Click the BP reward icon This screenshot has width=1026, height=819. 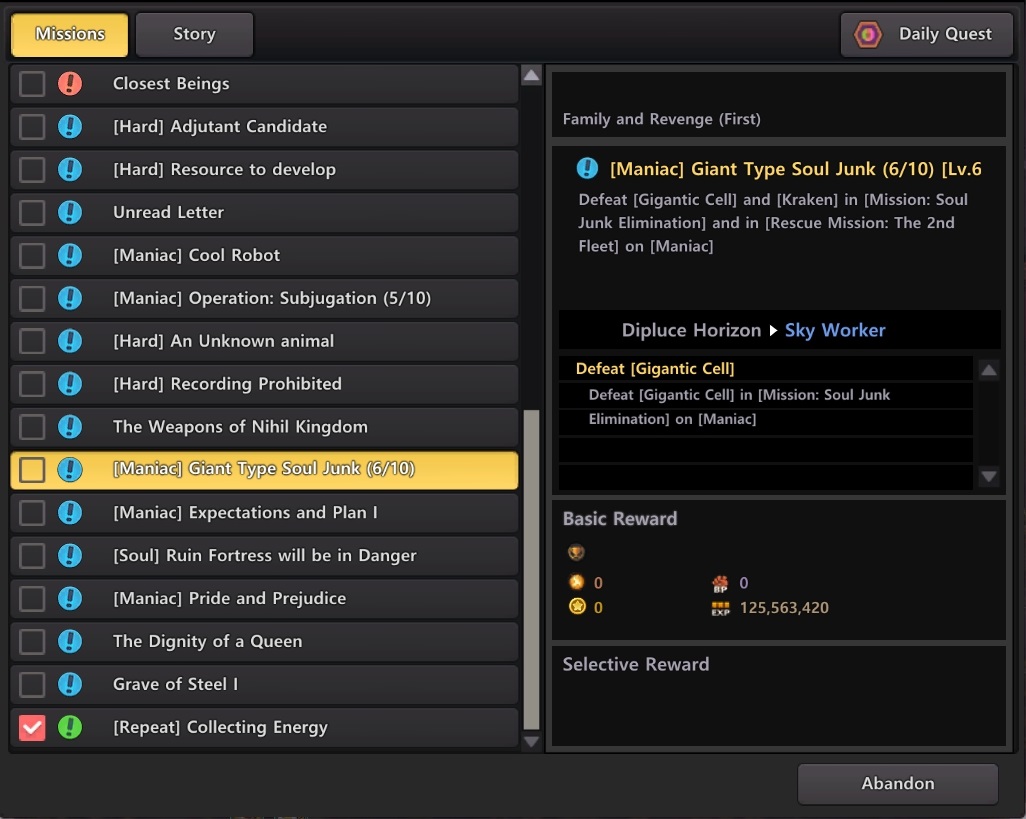[x=720, y=583]
